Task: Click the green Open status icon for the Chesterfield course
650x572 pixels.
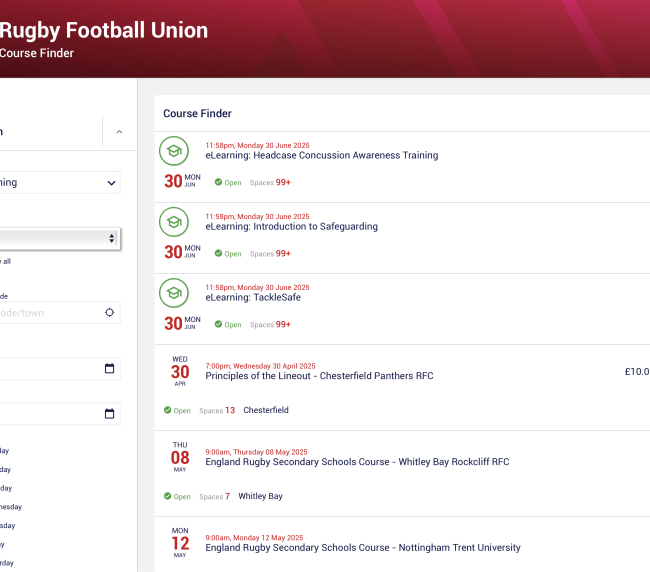Action: (x=167, y=410)
